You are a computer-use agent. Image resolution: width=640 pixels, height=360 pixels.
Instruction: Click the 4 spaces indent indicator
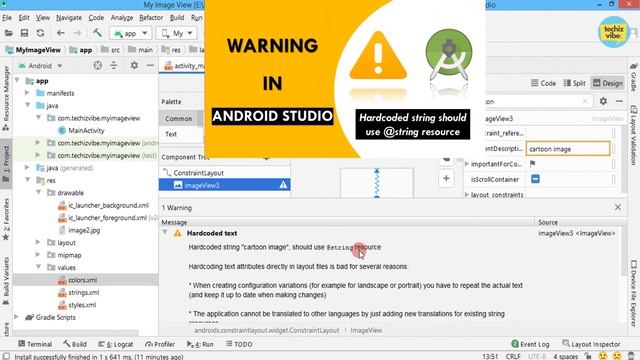pos(566,356)
